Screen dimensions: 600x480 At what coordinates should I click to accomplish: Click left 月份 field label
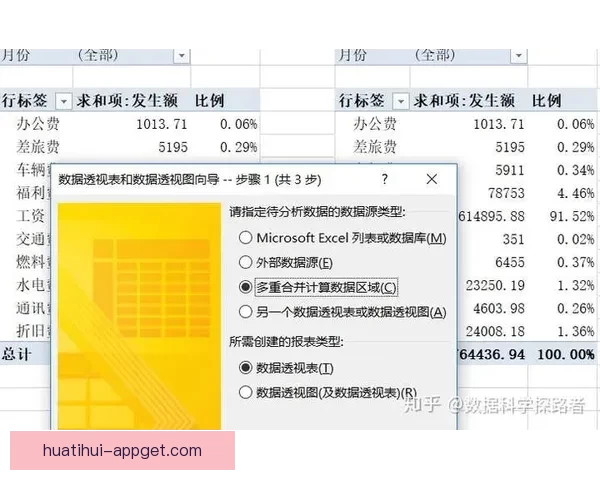click(x=16, y=56)
